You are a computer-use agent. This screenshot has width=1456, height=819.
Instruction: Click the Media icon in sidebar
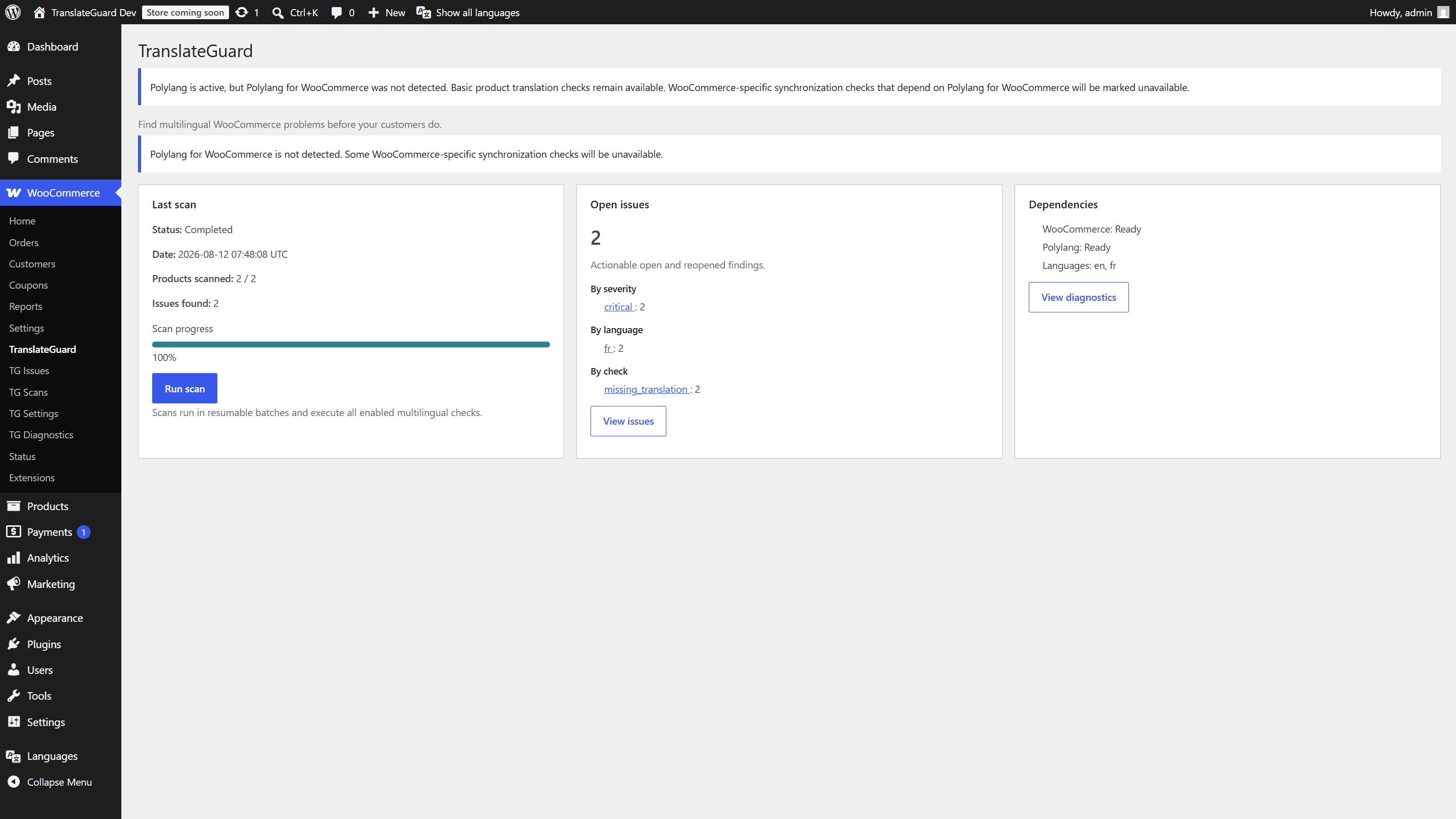click(14, 107)
